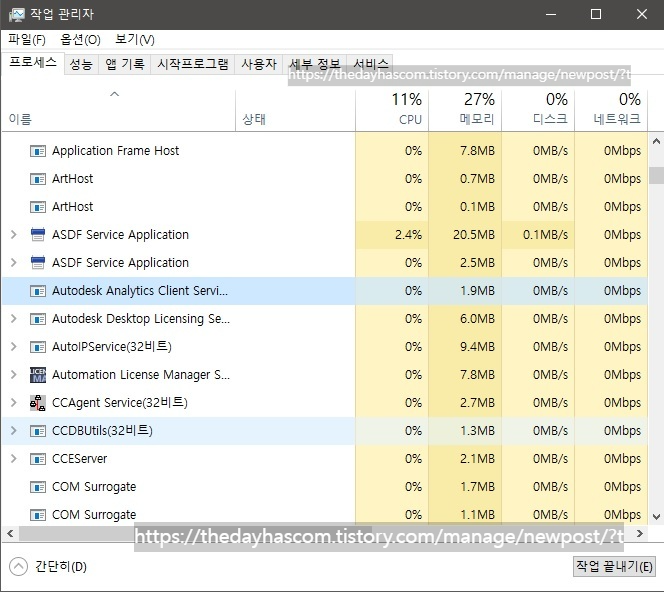Sort processes by the 이름 column header
Screen dimensions: 664x592
tap(119, 110)
